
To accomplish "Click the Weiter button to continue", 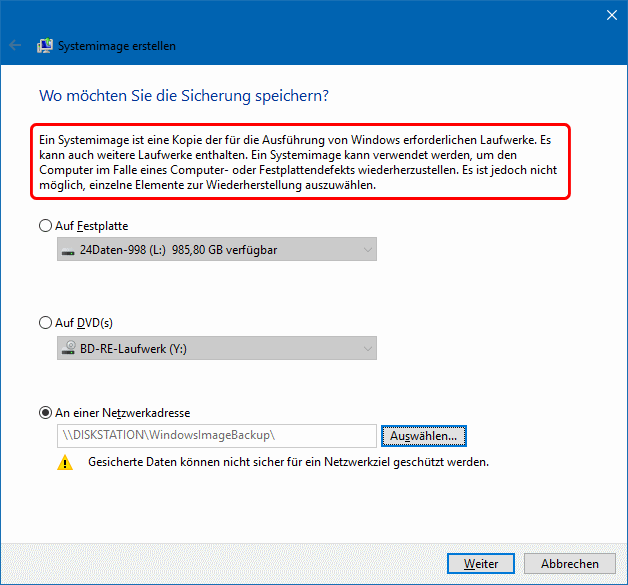I will click(x=481, y=564).
